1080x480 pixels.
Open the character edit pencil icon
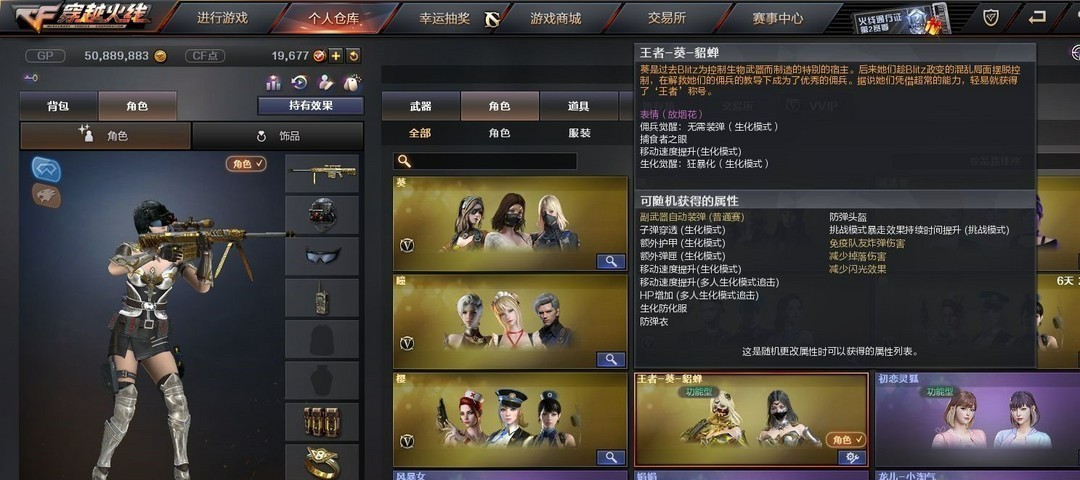click(325, 83)
